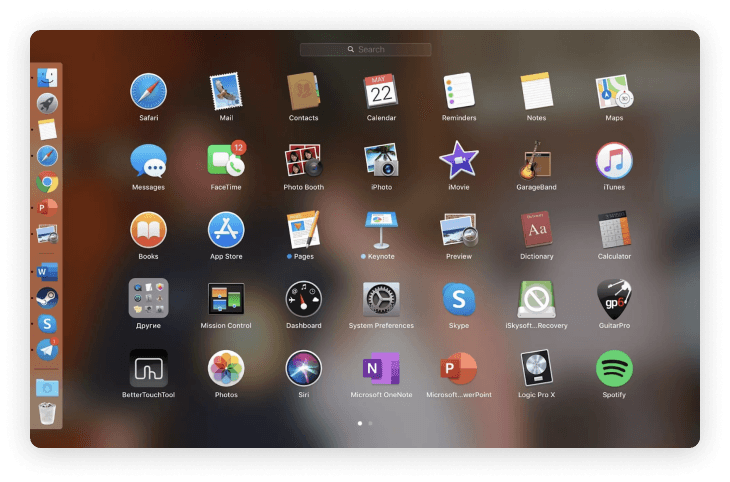Open iPhoto
This screenshot has height=482, width=730.
(x=381, y=161)
